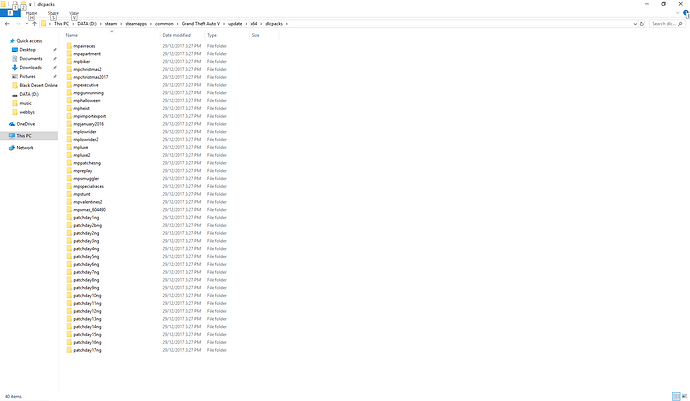The height and width of the screenshot is (401, 690).
Task: Select Network in the navigation pane
Action: point(25,148)
